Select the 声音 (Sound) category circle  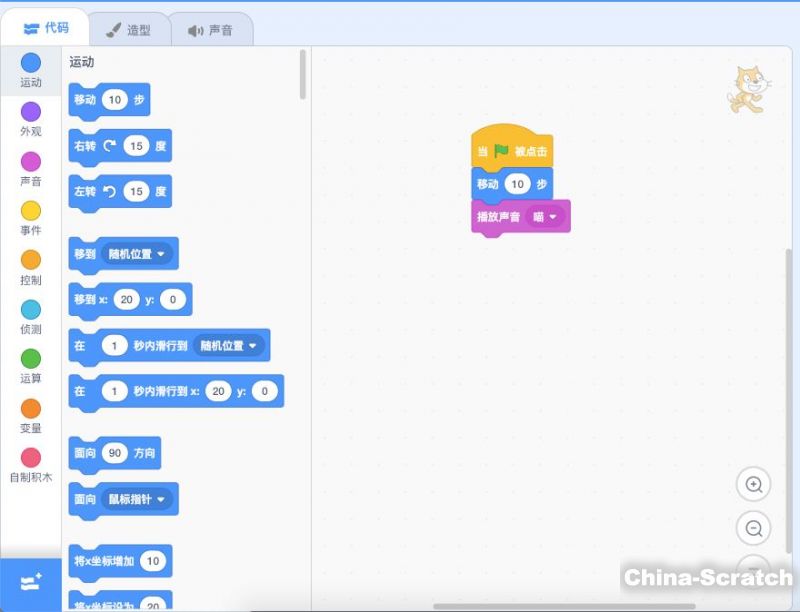[31, 161]
